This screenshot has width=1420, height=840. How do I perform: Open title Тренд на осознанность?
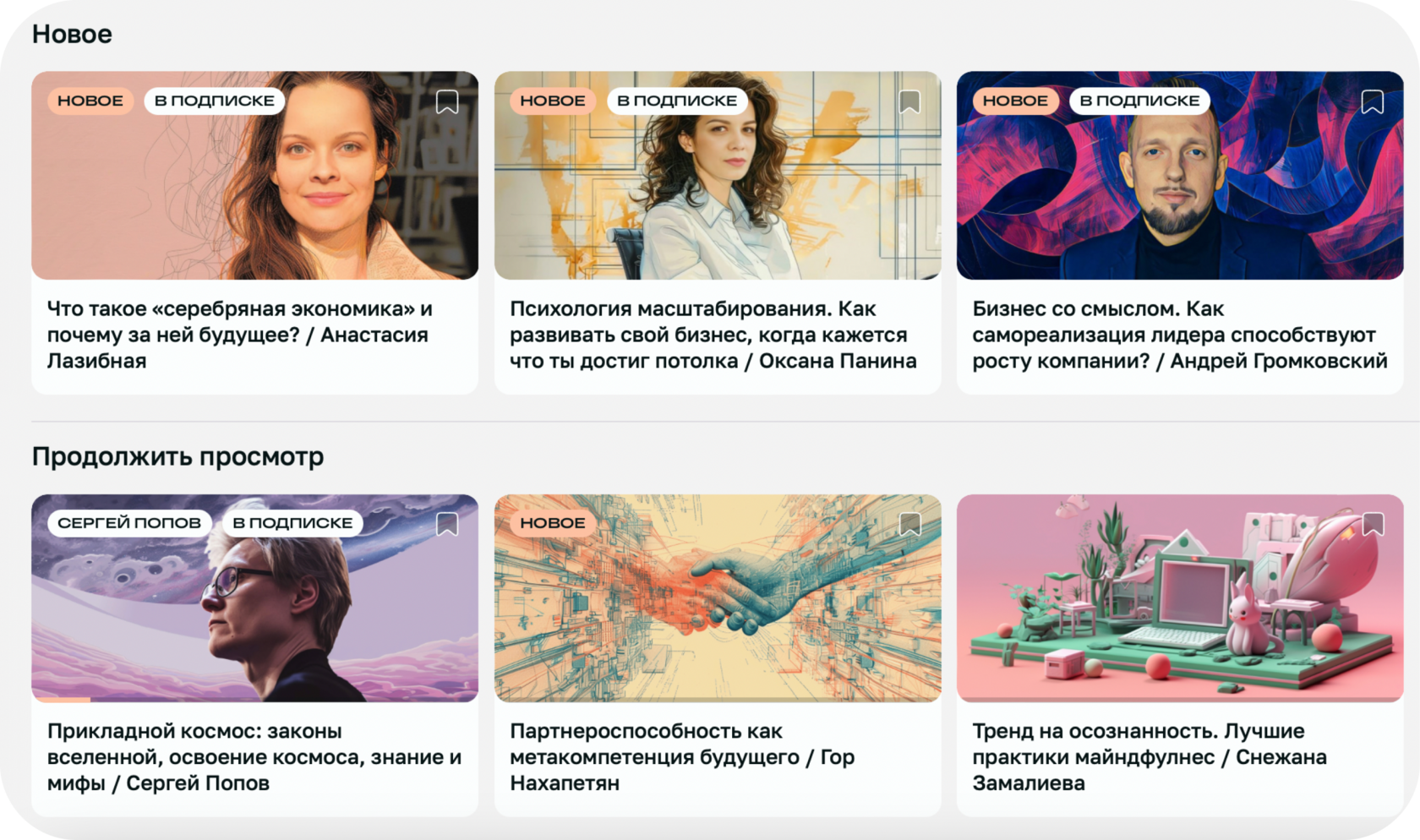point(1150,757)
